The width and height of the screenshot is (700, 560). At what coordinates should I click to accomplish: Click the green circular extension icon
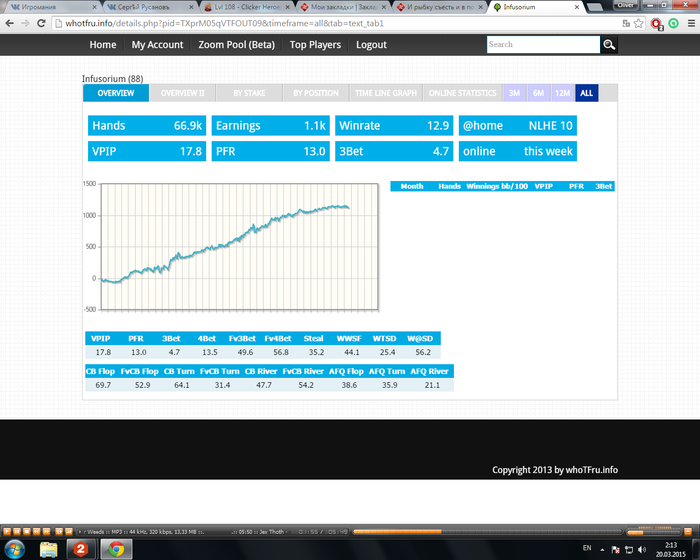(x=674, y=24)
